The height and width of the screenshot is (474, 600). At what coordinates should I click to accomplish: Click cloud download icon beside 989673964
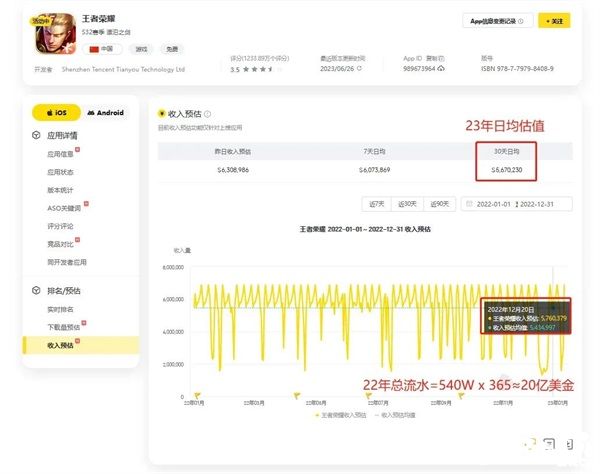click(x=441, y=68)
